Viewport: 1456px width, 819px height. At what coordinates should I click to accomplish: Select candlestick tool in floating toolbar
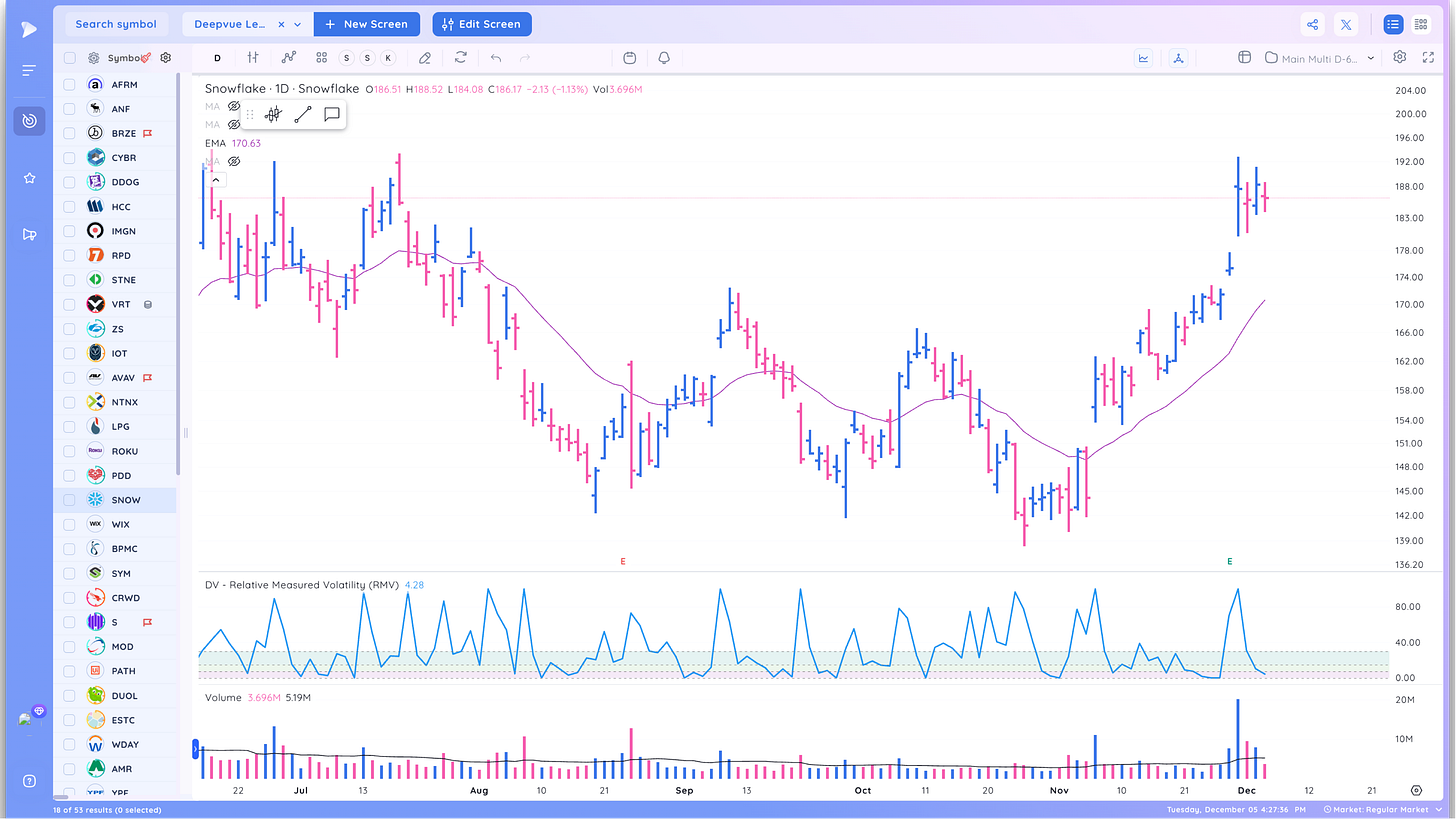coord(273,115)
